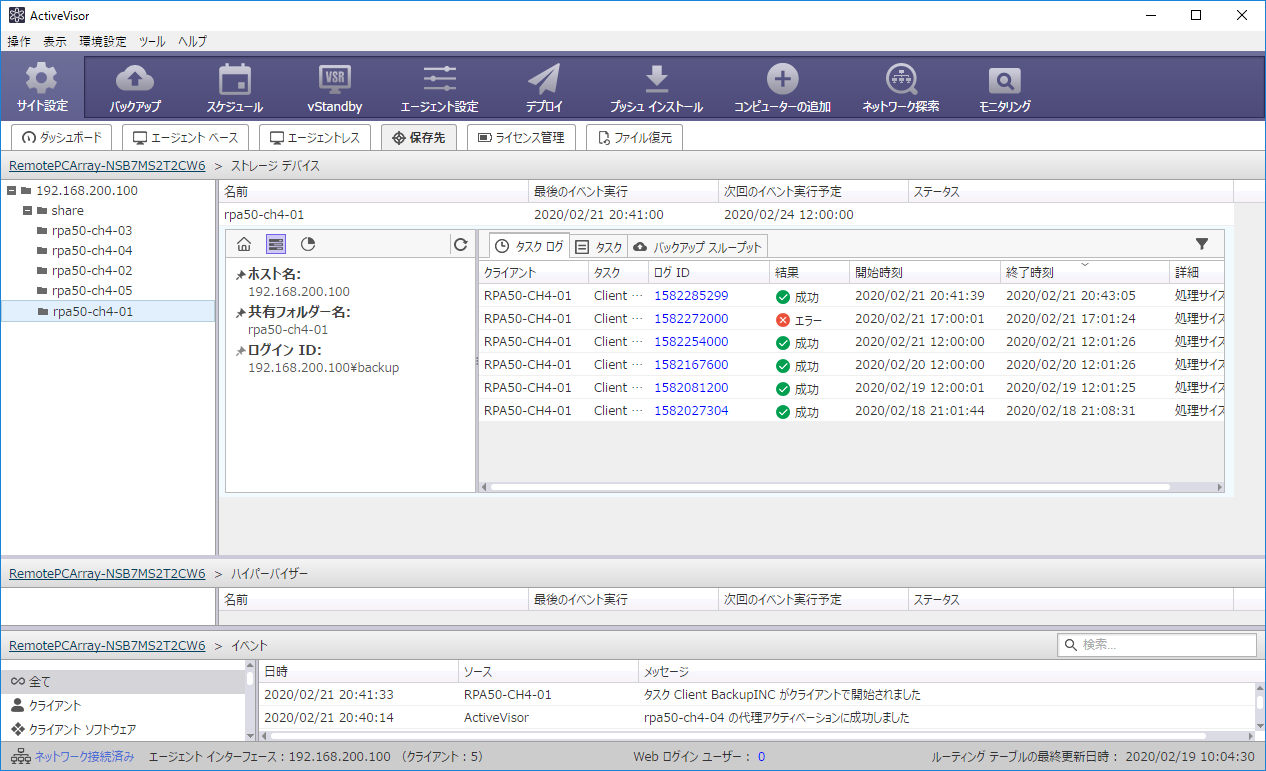Select rpa50-ch4-03 in the storage tree
This screenshot has width=1266, height=771.
92,231
